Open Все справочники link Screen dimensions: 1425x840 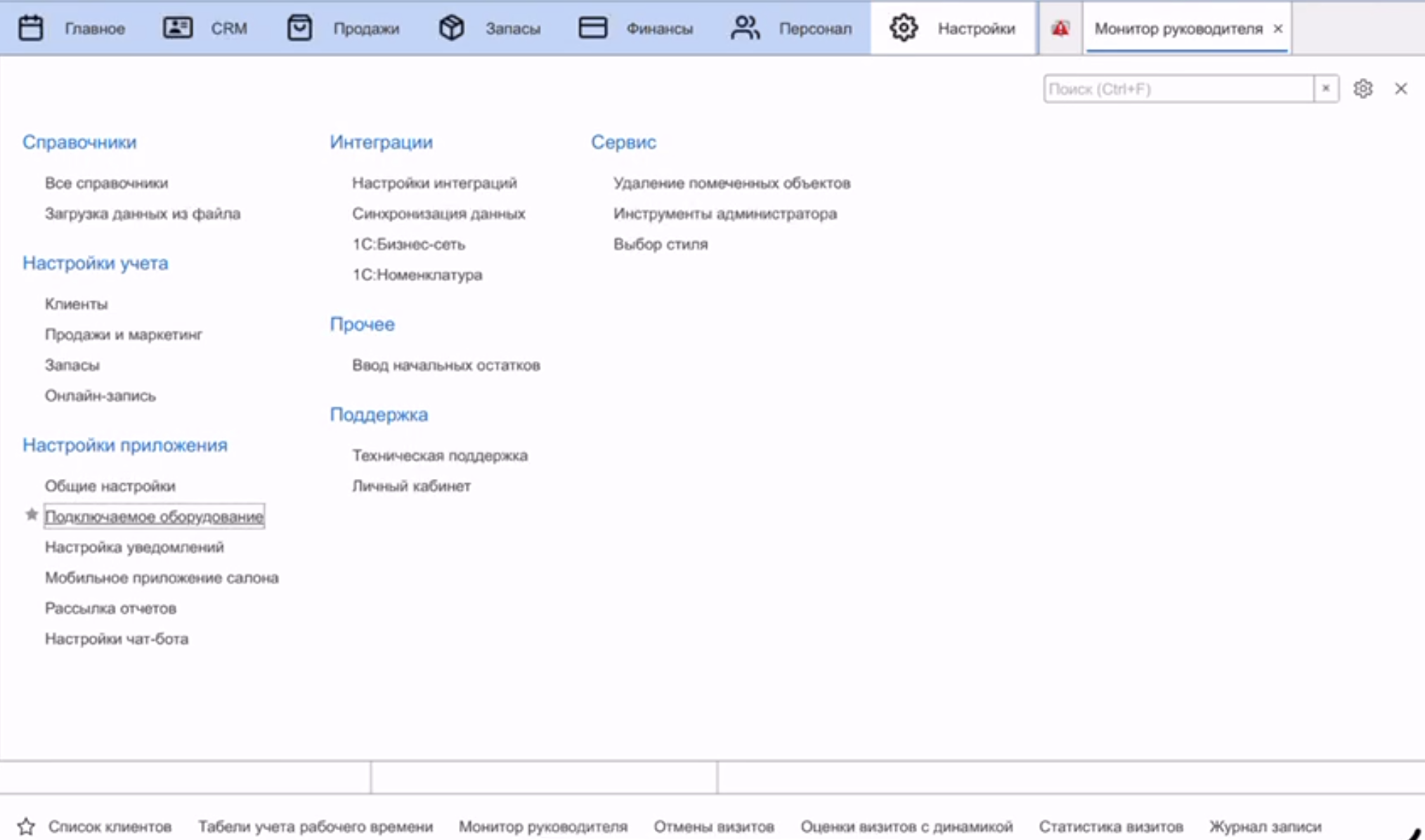pyautogui.click(x=106, y=183)
